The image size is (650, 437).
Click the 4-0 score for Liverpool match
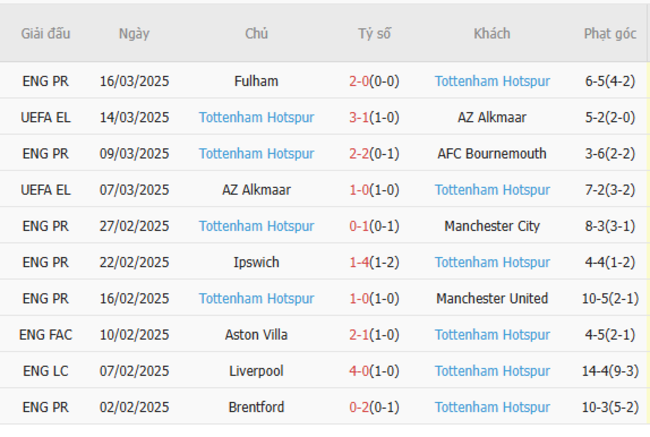[x=359, y=371]
